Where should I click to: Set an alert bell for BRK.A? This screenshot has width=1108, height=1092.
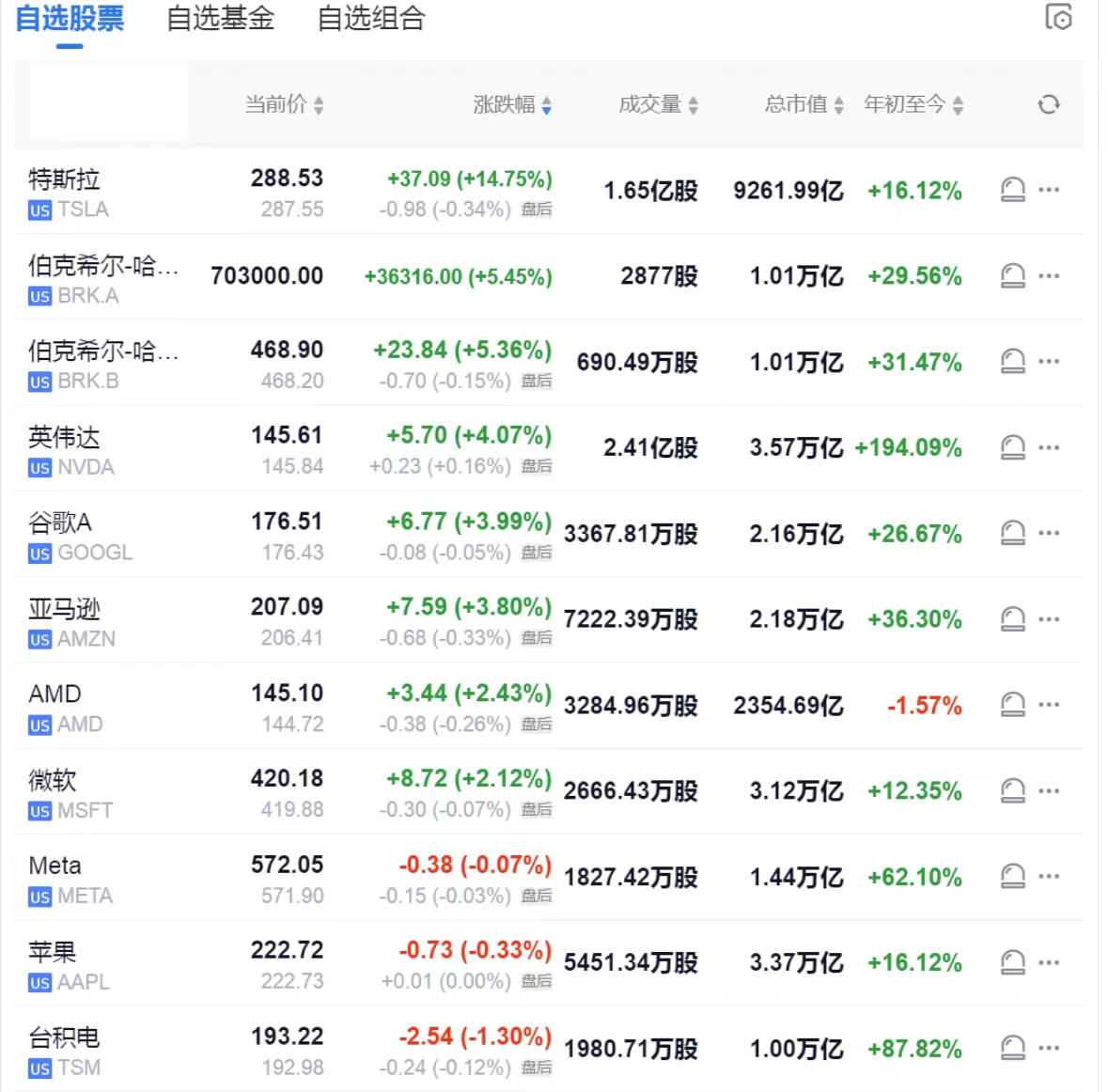click(x=1012, y=275)
